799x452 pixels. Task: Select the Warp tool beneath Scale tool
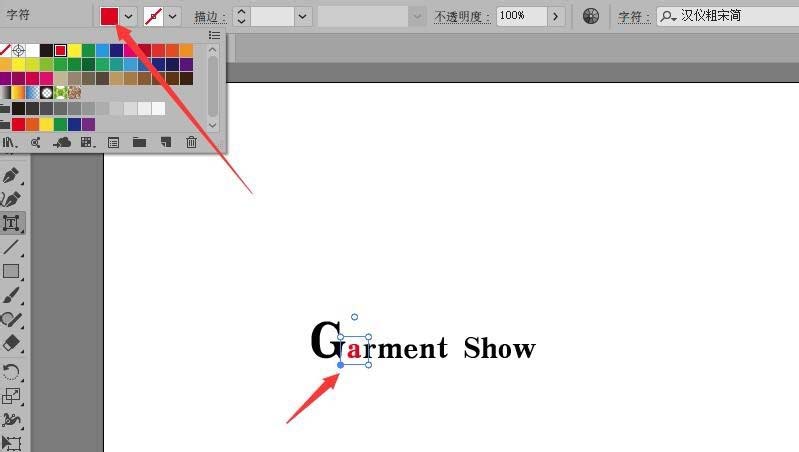[x=11, y=420]
